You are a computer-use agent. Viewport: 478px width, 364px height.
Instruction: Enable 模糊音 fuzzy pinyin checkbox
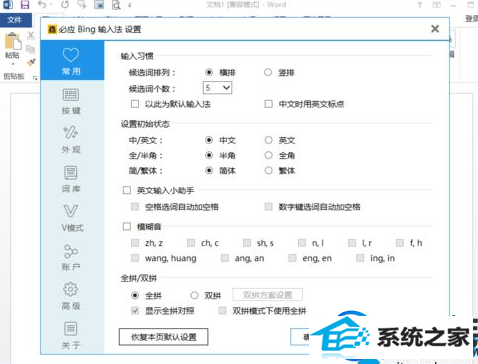pos(127,227)
